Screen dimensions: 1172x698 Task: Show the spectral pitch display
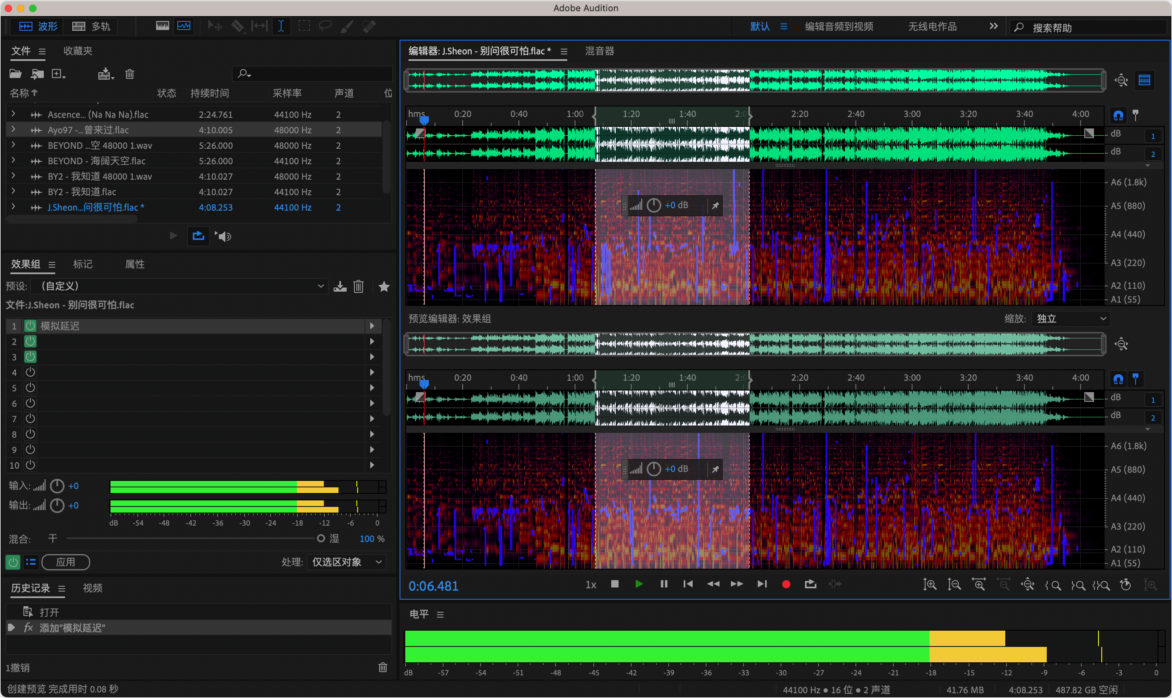[184, 26]
